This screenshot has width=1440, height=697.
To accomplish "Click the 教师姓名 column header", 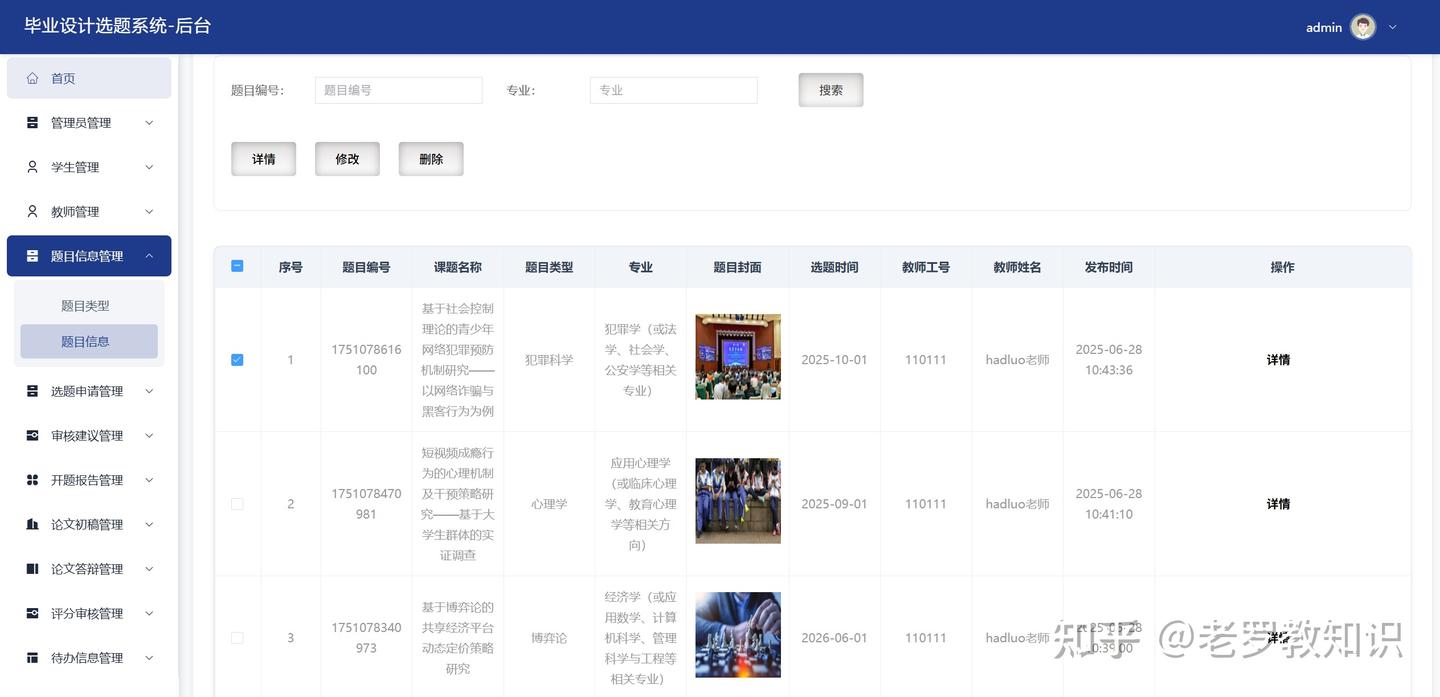I will [1017, 267].
